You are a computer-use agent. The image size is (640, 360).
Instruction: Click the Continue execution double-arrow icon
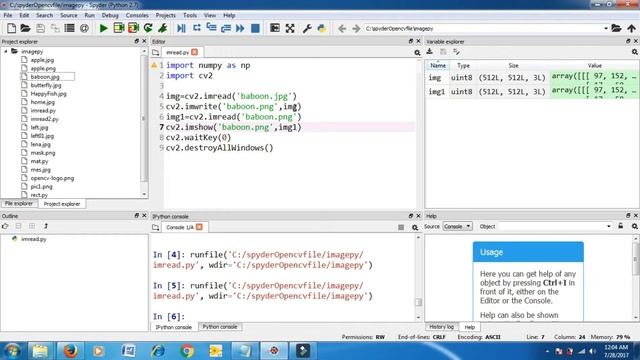(x=240, y=28)
